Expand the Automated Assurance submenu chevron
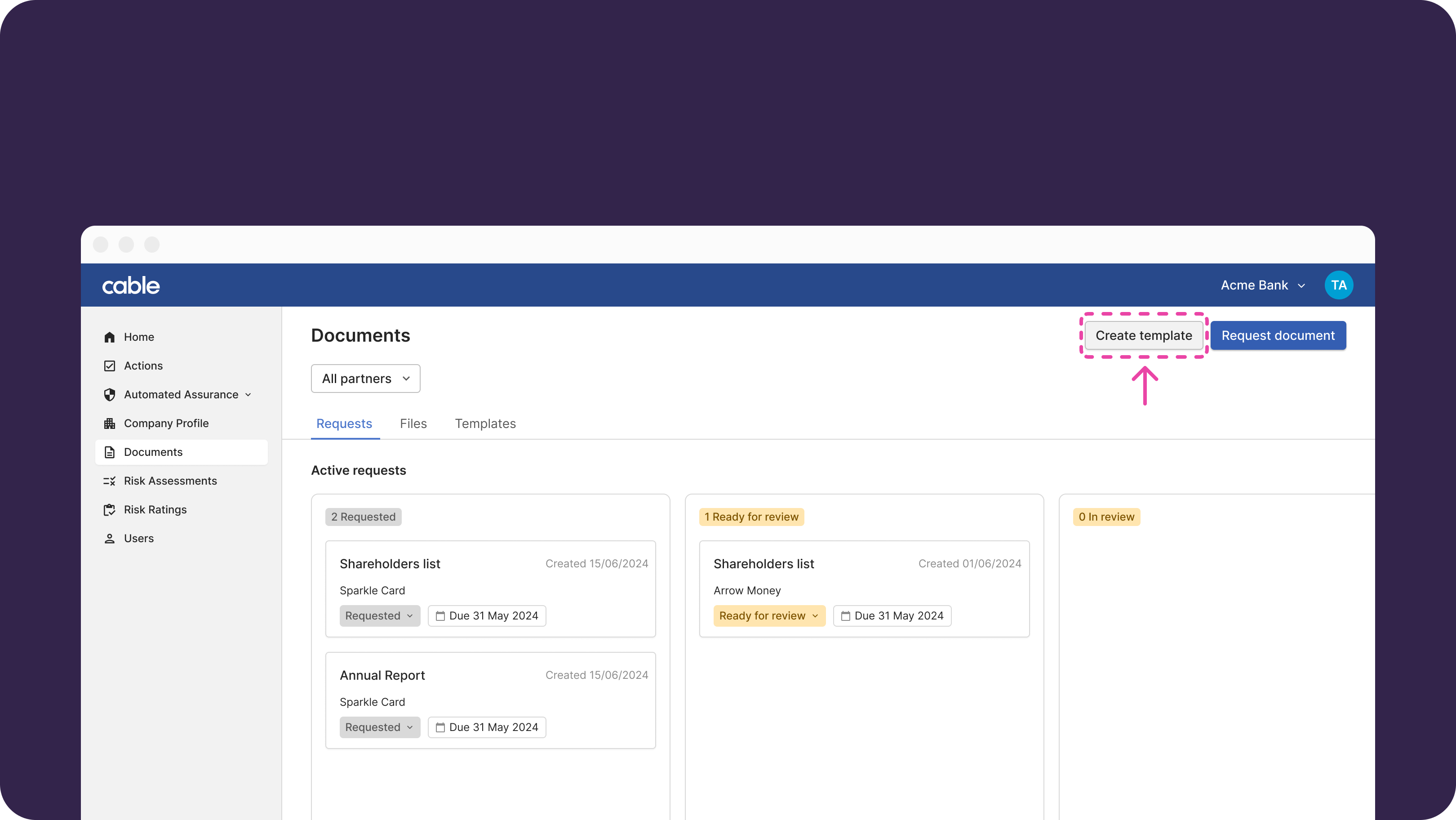This screenshot has width=1456, height=820. point(248,395)
